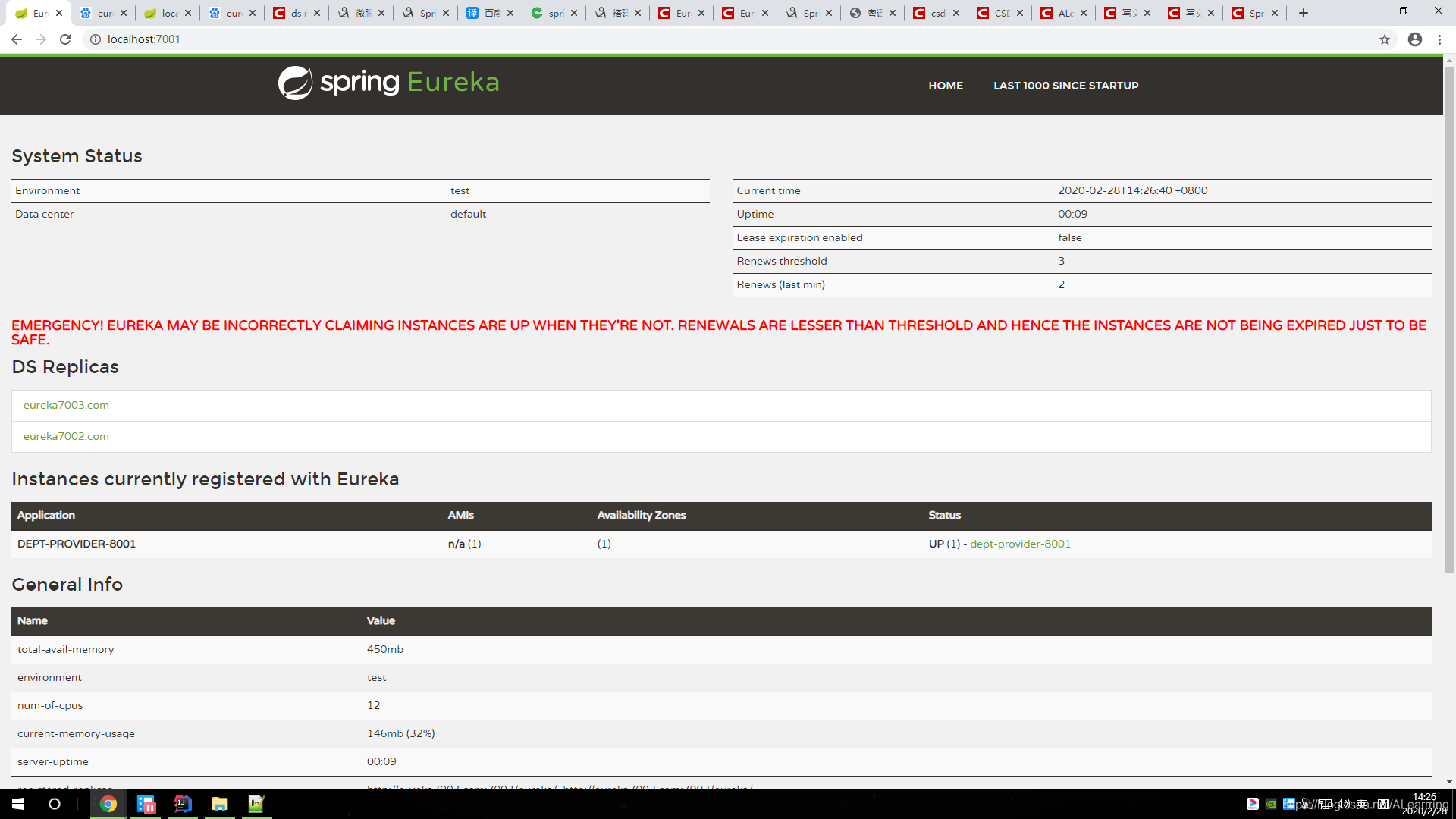Image resolution: width=1456 pixels, height=819 pixels.
Task: Open File Explorer from the taskbar
Action: coord(220,804)
